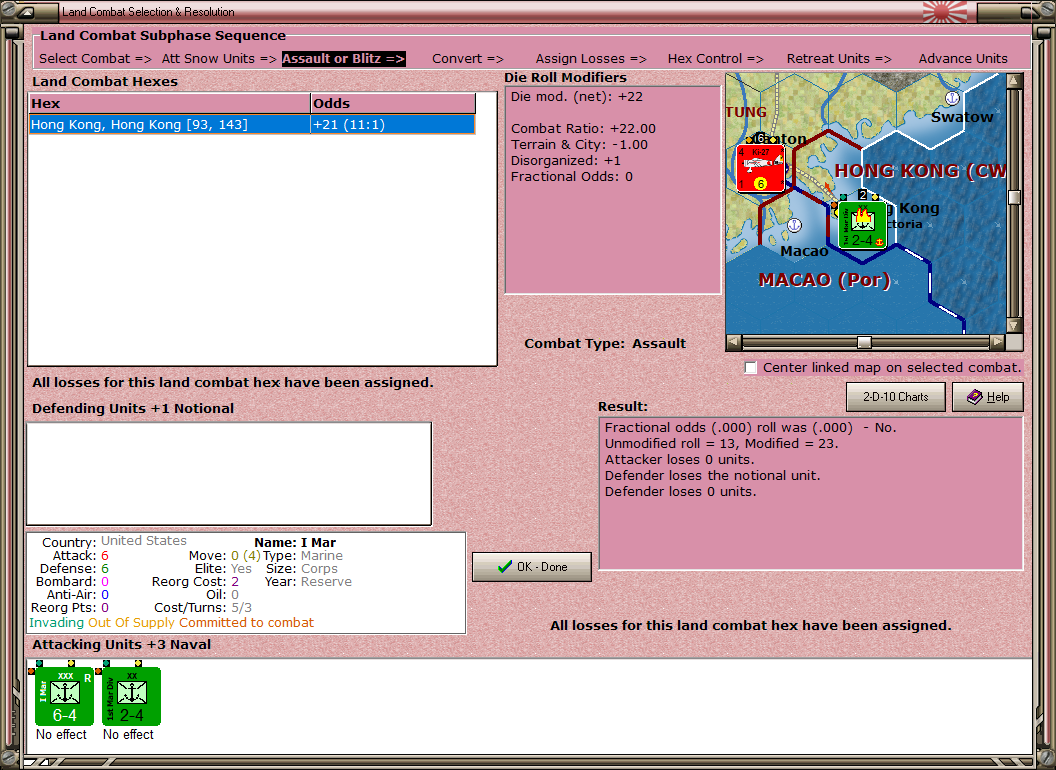
Task: Click the Select Combat subphase step
Action: point(95,59)
